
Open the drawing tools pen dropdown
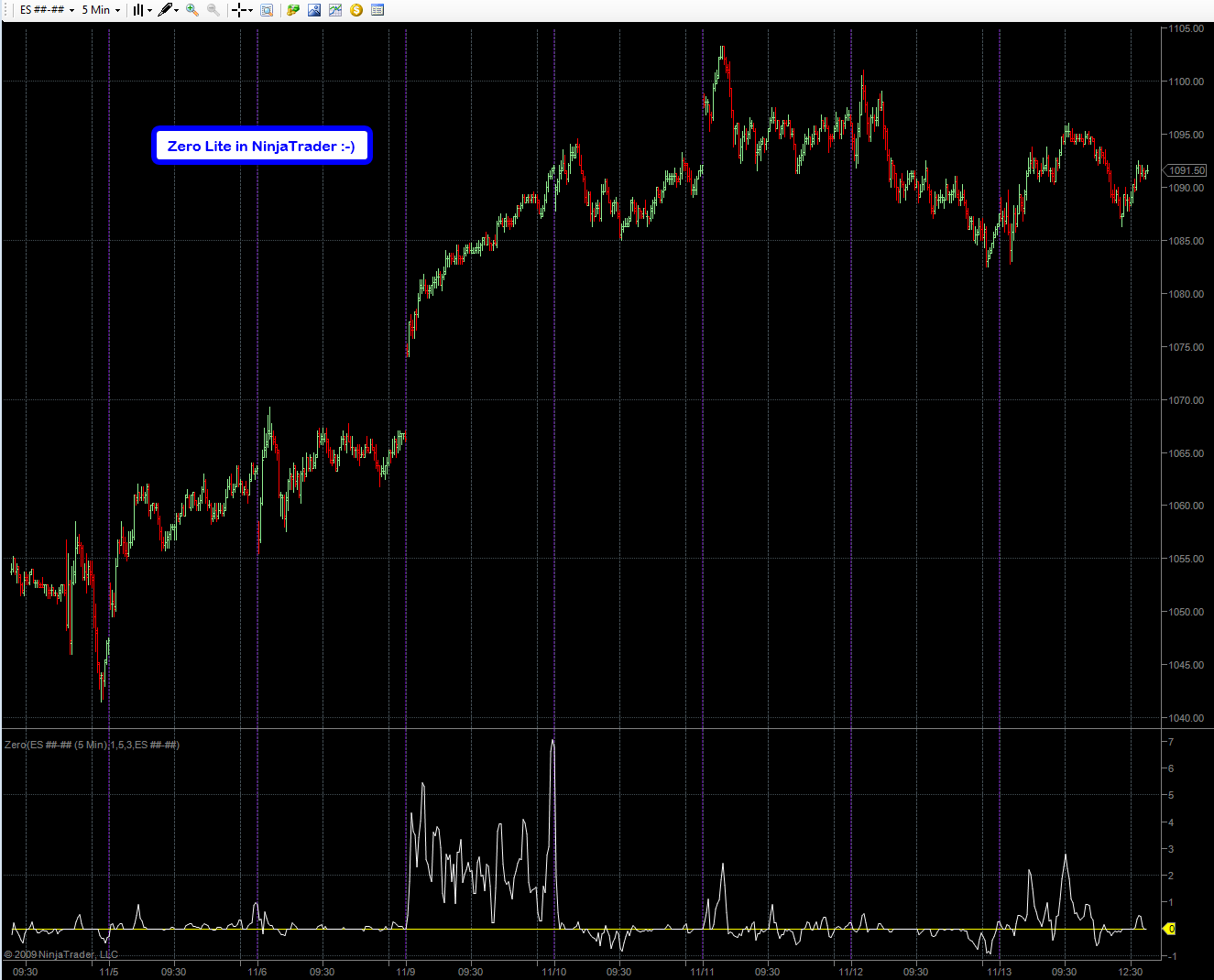pyautogui.click(x=168, y=10)
